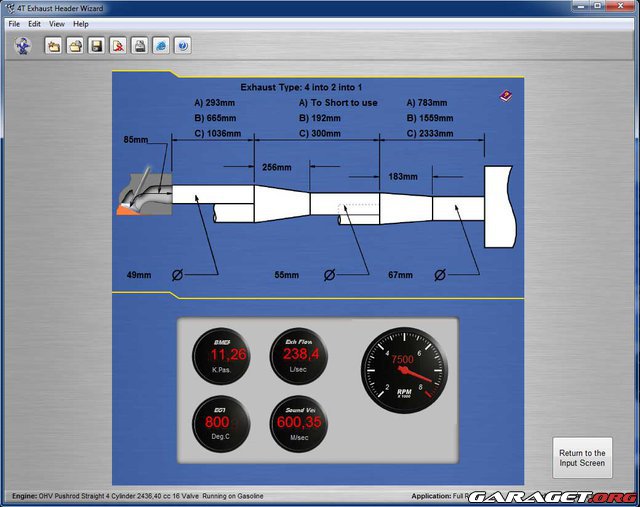Open a file with the open-folder icon
The width and height of the screenshot is (640, 507).
coord(75,46)
